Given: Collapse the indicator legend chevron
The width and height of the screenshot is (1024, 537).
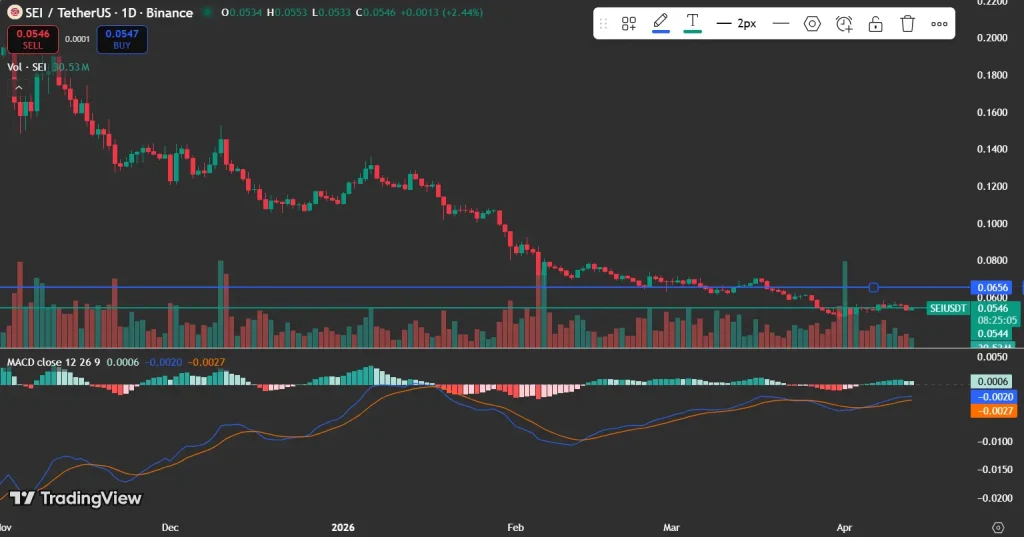Looking at the screenshot, I should pos(19,88).
